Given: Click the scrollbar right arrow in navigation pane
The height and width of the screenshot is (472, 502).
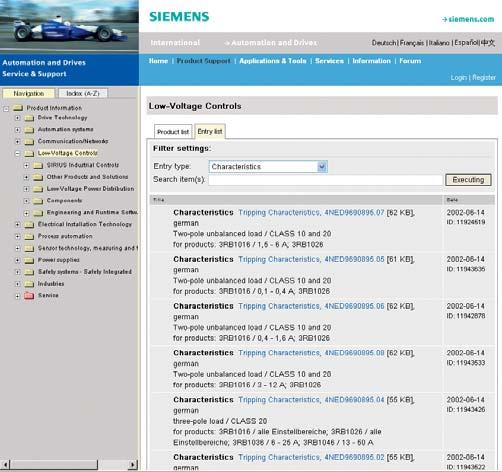Looking at the screenshot, I should (133, 464).
